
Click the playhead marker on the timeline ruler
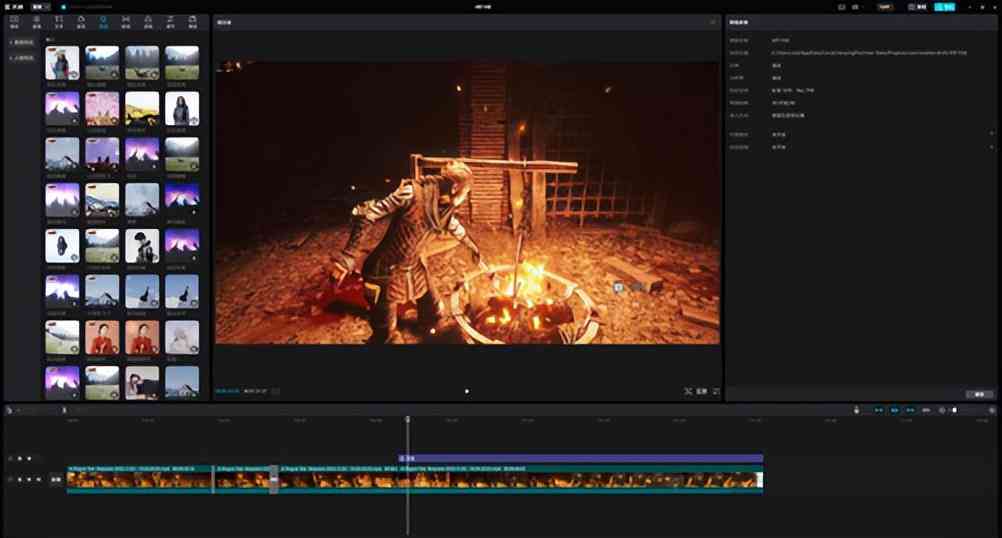click(x=408, y=420)
